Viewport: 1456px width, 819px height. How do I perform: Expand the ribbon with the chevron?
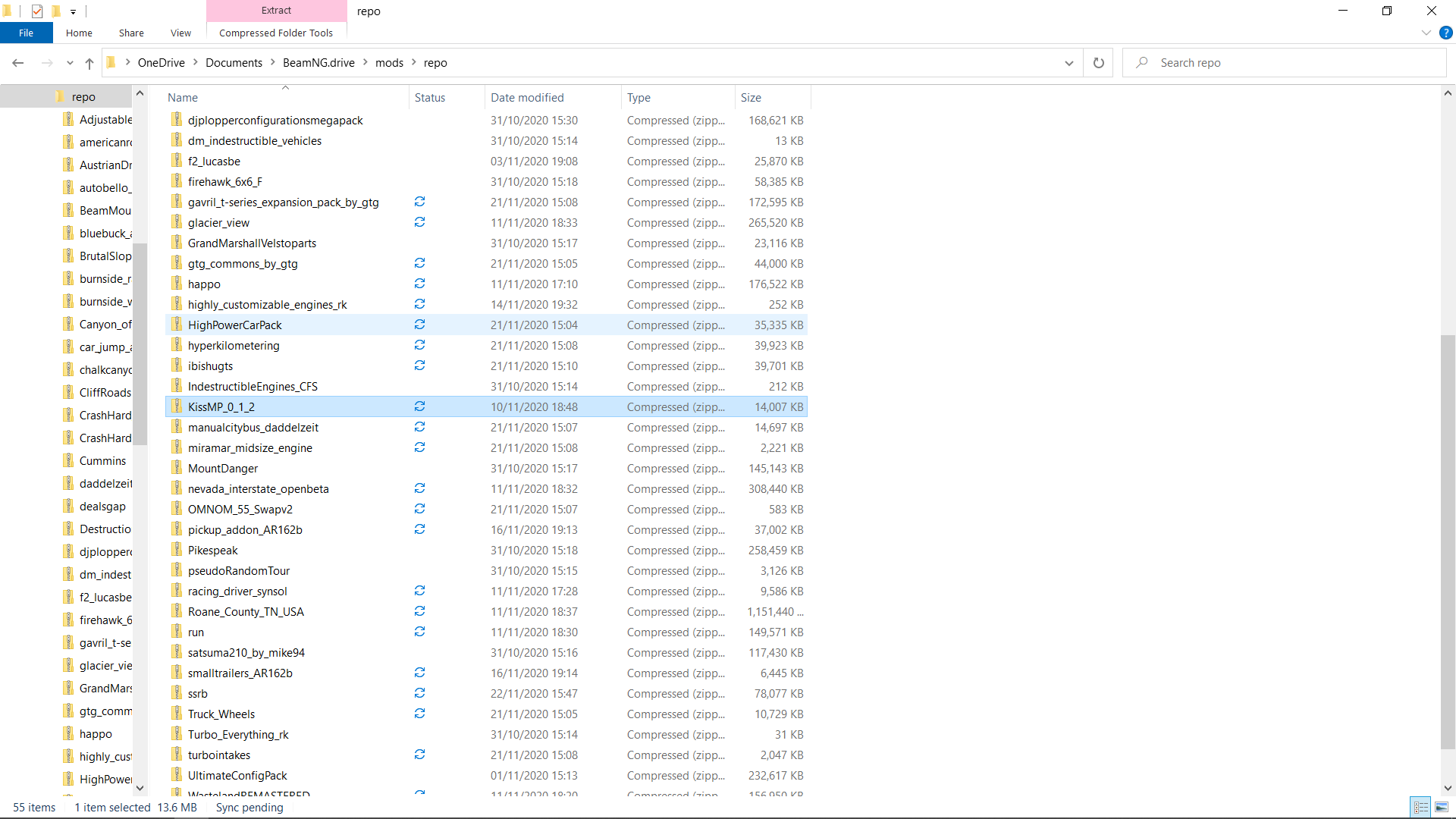(x=1426, y=33)
